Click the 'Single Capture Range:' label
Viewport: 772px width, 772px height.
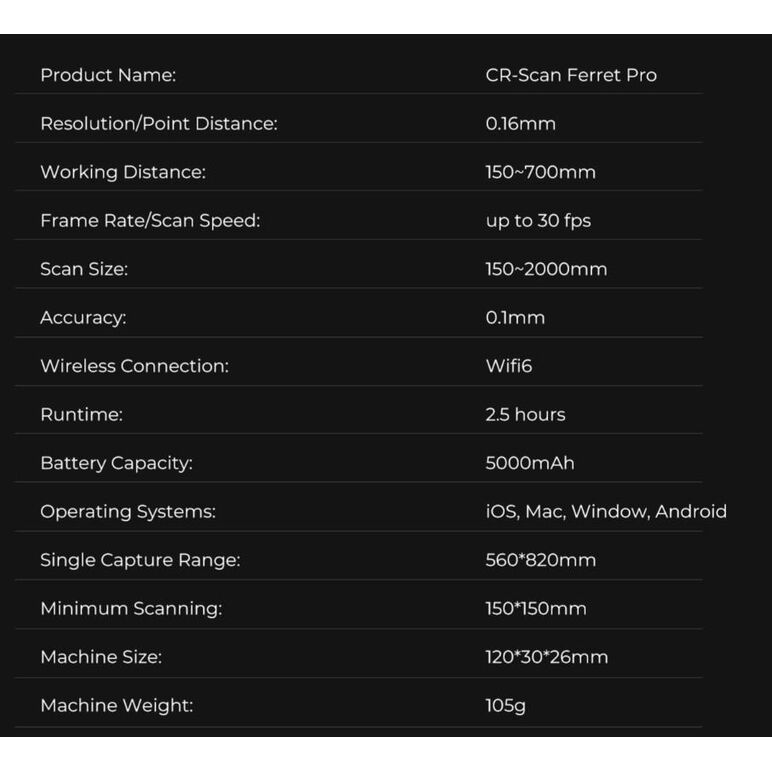pyautogui.click(x=140, y=560)
